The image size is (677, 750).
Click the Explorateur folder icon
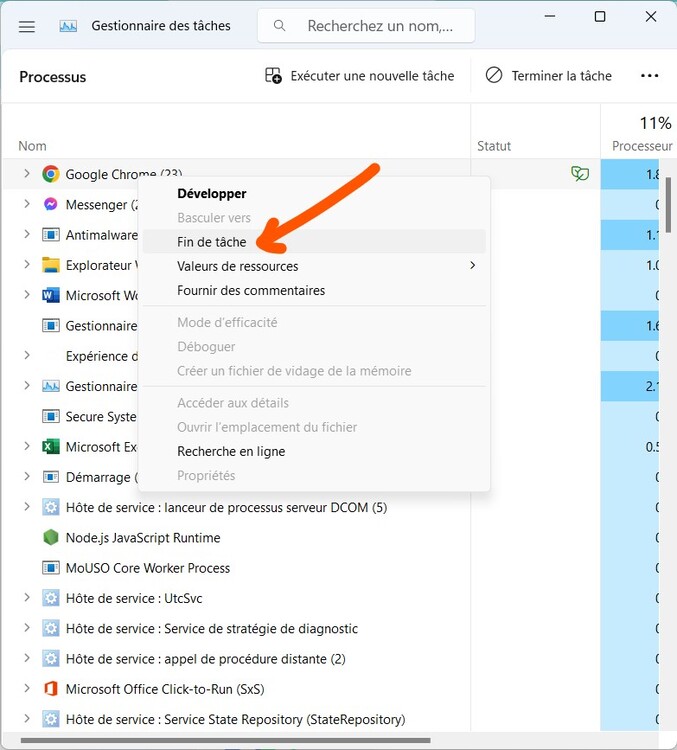[x=51, y=265]
